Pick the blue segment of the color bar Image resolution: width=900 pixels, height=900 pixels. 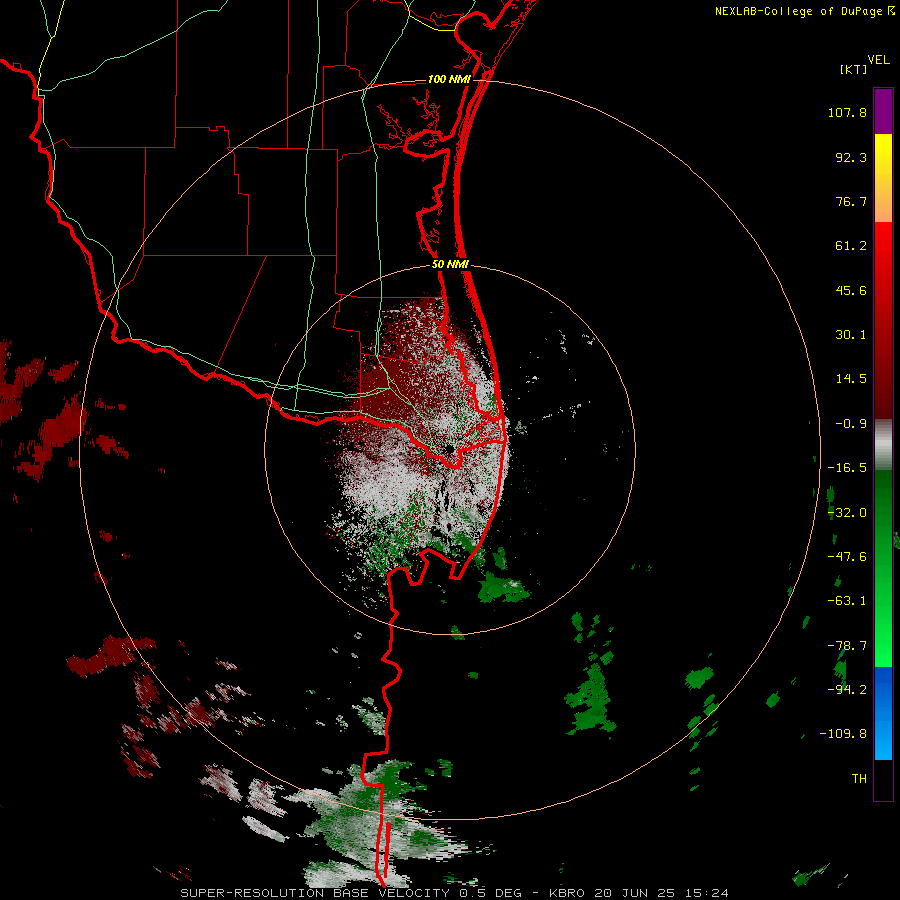(x=883, y=713)
